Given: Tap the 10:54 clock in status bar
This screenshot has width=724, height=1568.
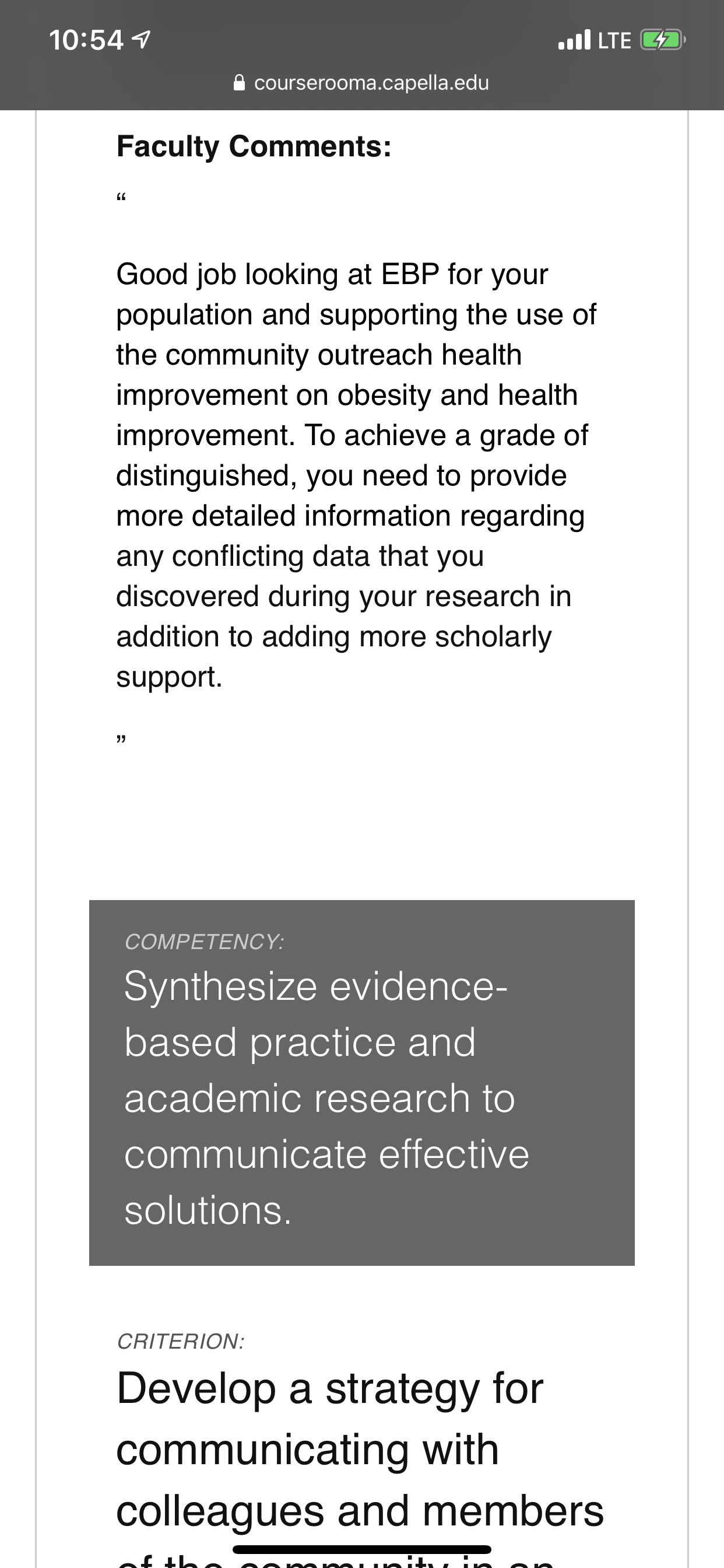Looking at the screenshot, I should 86,40.
